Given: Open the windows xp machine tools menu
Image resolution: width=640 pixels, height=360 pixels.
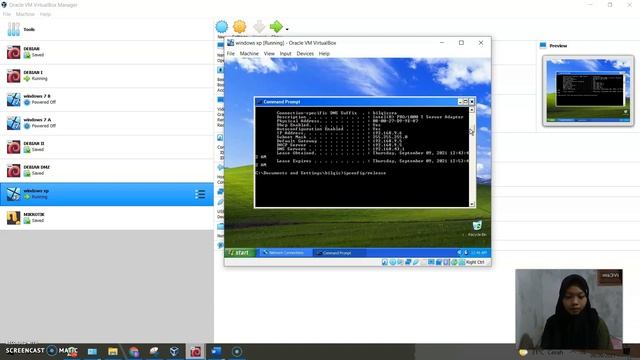Looking at the screenshot, I should tap(200, 194).
